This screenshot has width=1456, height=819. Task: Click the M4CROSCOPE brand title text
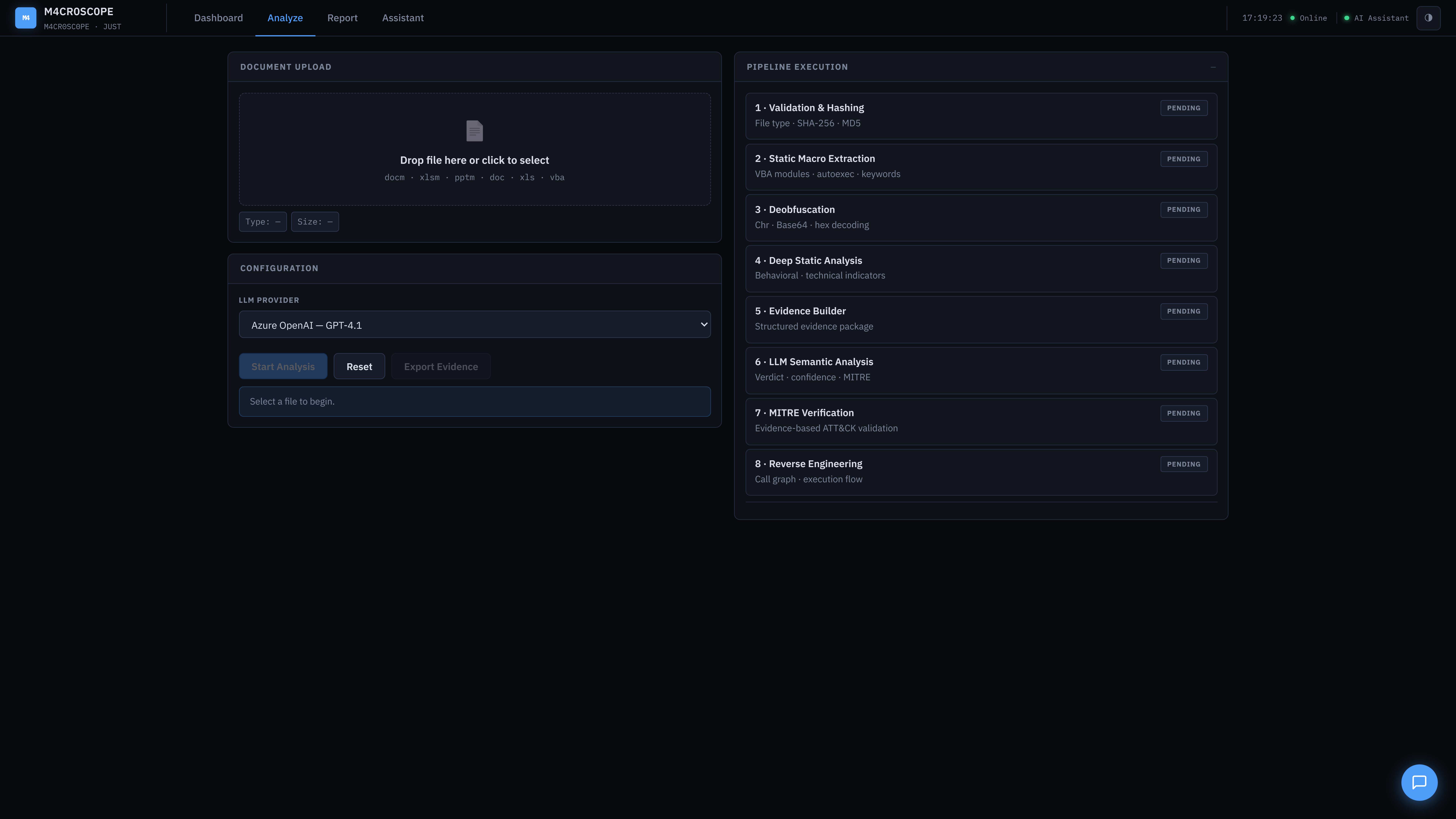click(x=78, y=11)
